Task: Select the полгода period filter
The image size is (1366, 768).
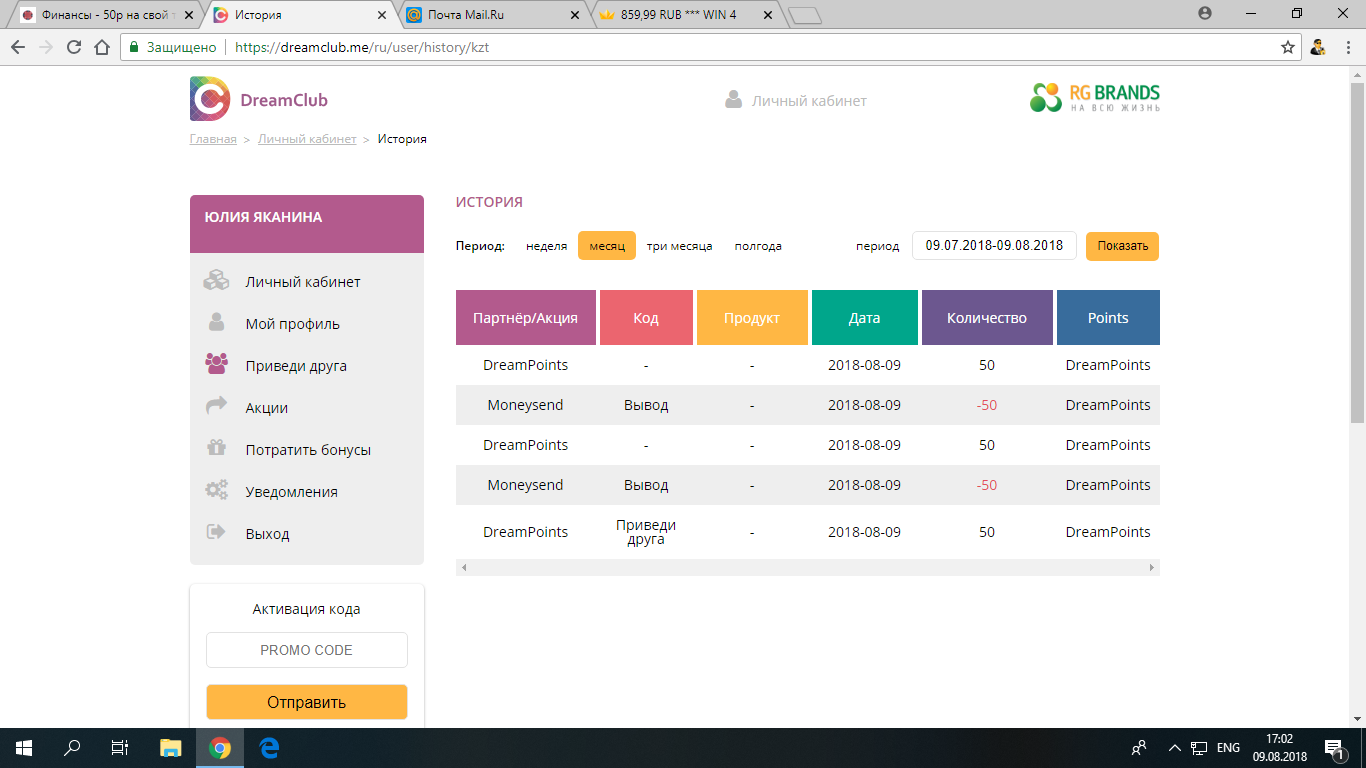Action: click(x=758, y=246)
